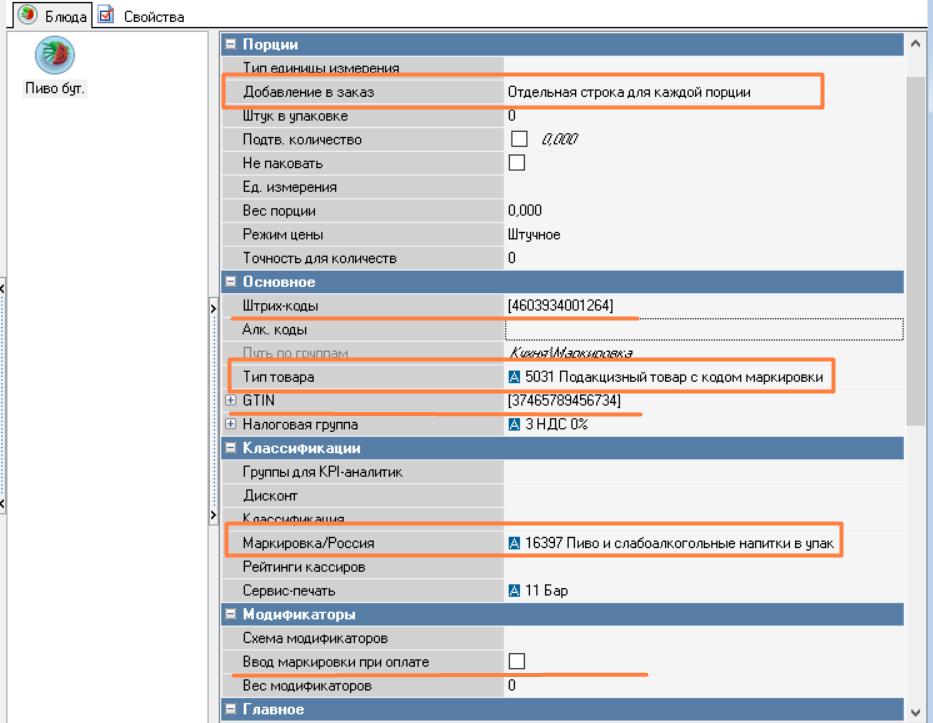Toggle the Подтв. количество checkbox
933x723 pixels.
519,140
